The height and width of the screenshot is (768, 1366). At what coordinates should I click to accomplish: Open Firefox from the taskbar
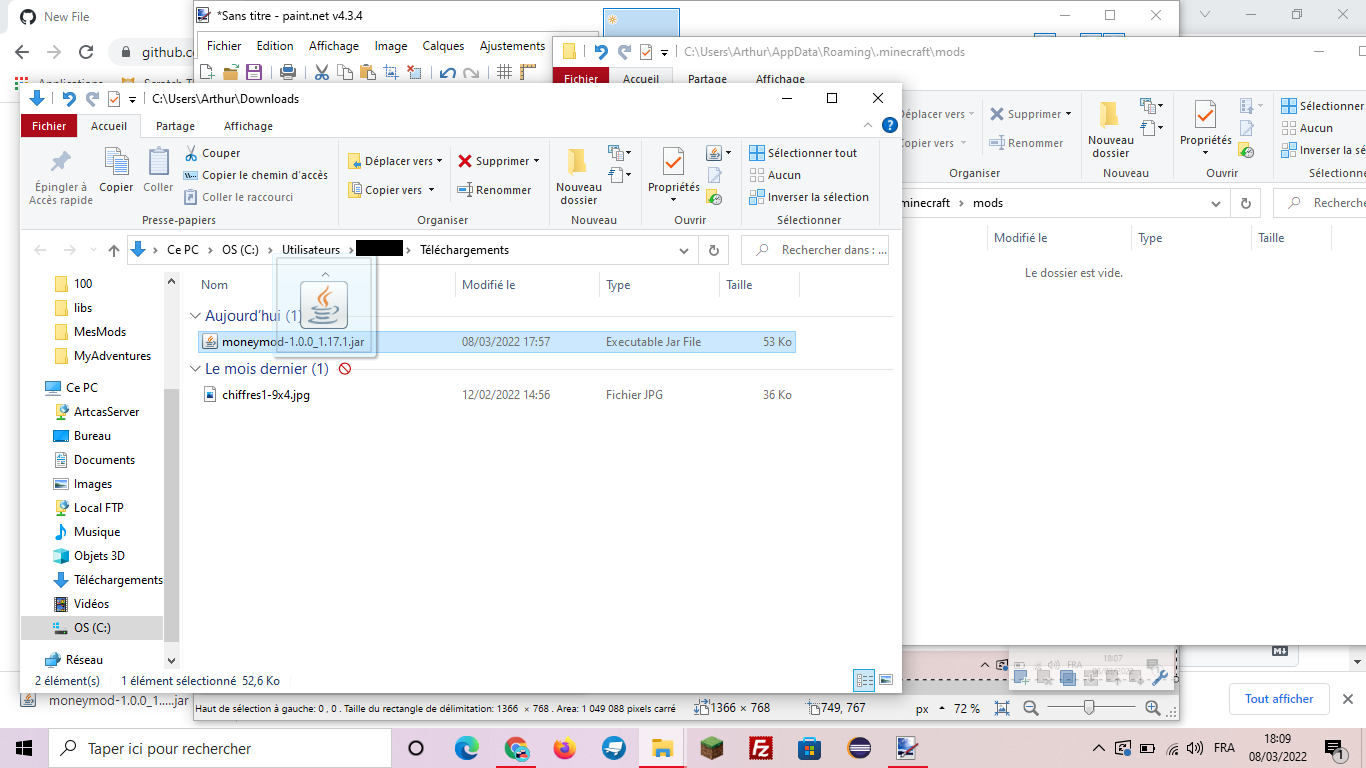564,748
